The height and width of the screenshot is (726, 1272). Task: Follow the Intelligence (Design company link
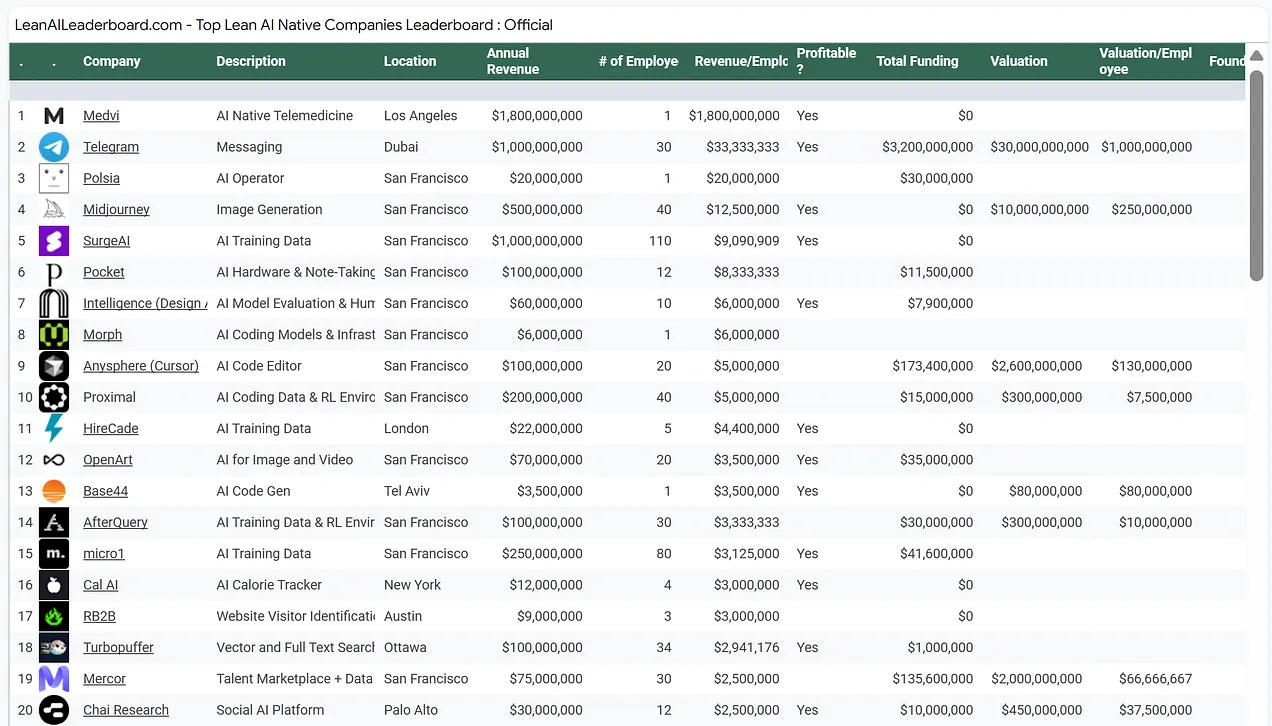[145, 303]
